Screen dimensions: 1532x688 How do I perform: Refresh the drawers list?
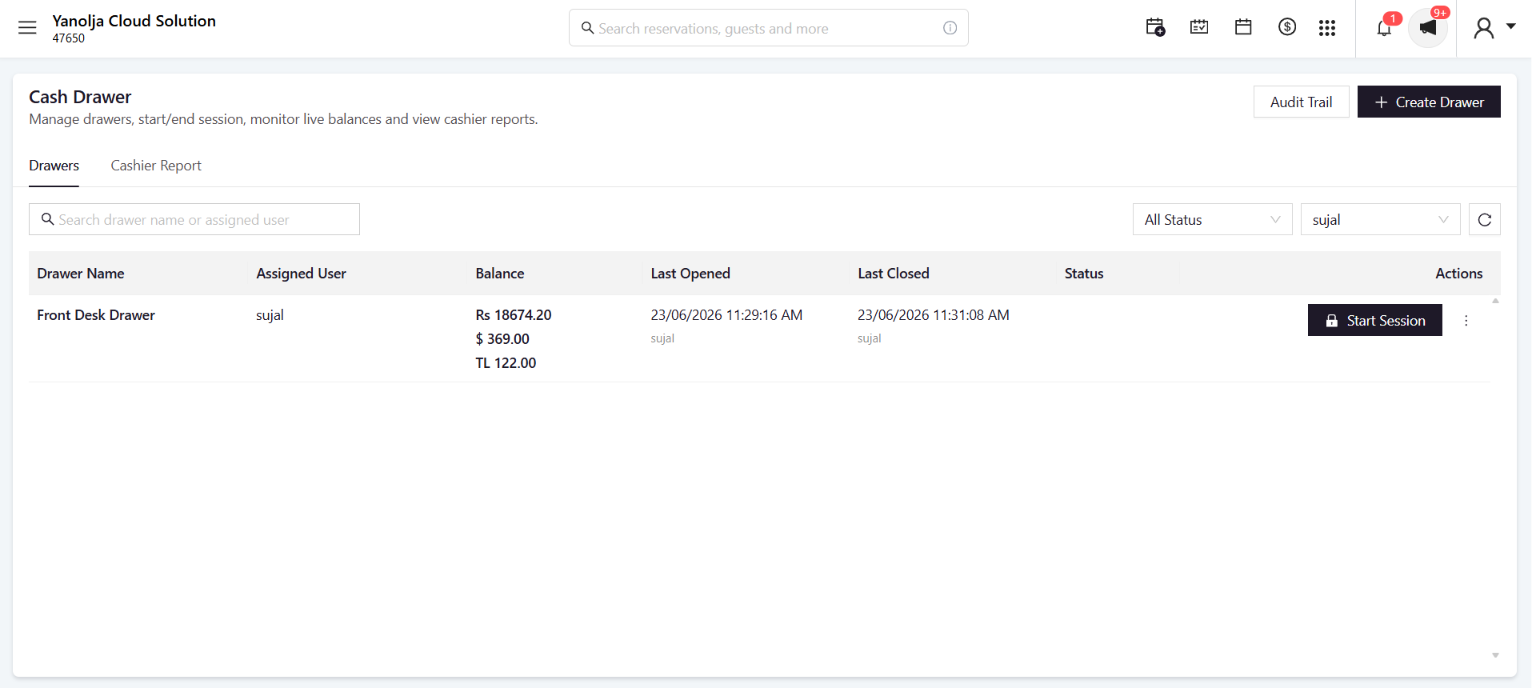pyautogui.click(x=1484, y=220)
